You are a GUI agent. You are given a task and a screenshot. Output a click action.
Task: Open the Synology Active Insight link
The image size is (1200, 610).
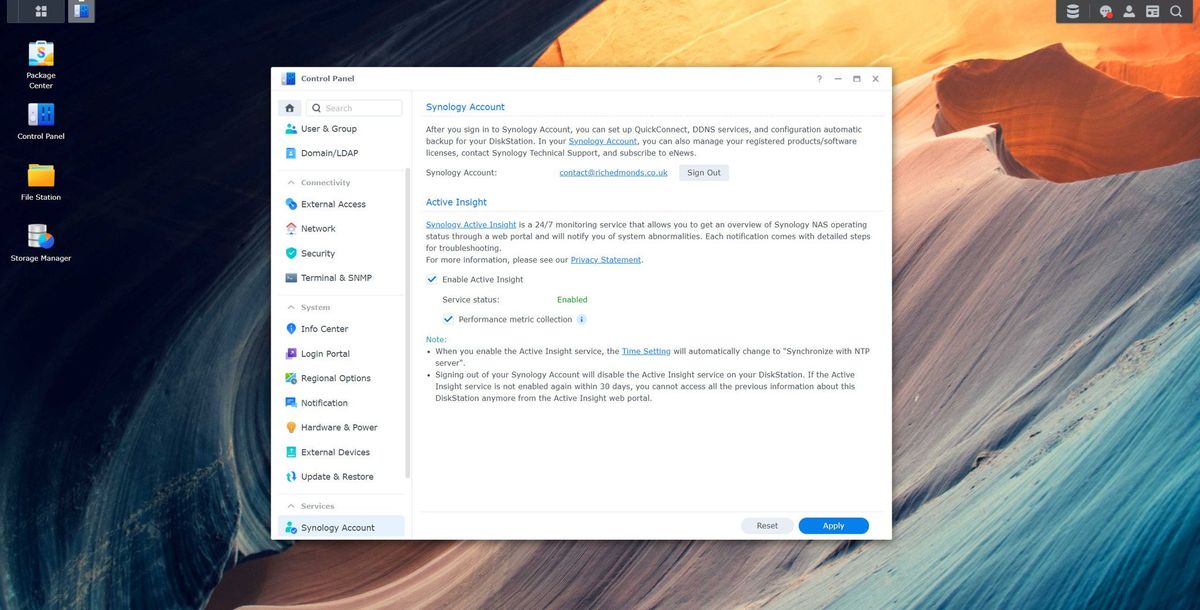[x=470, y=224]
